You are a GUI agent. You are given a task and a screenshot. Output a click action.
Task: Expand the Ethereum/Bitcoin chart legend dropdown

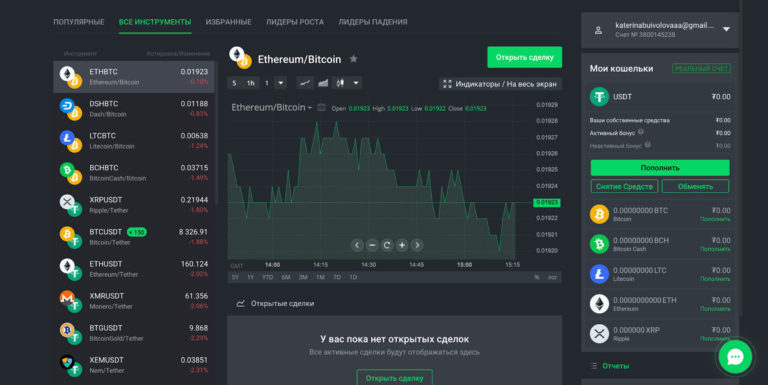pyautogui.click(x=310, y=108)
